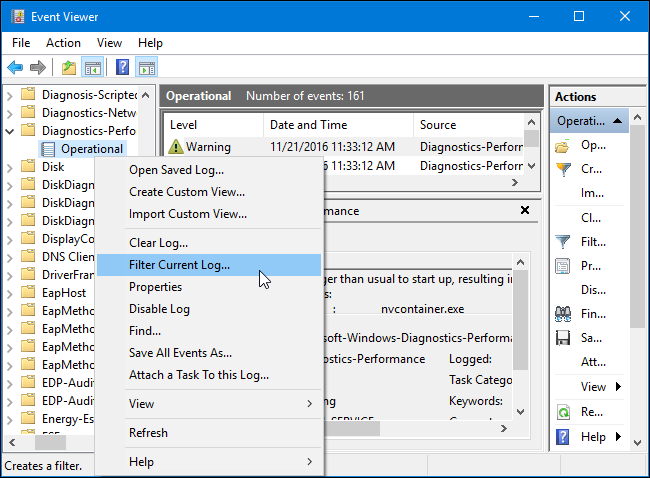Choose Attach a Task To this Log
650x478 pixels.
pos(209,375)
